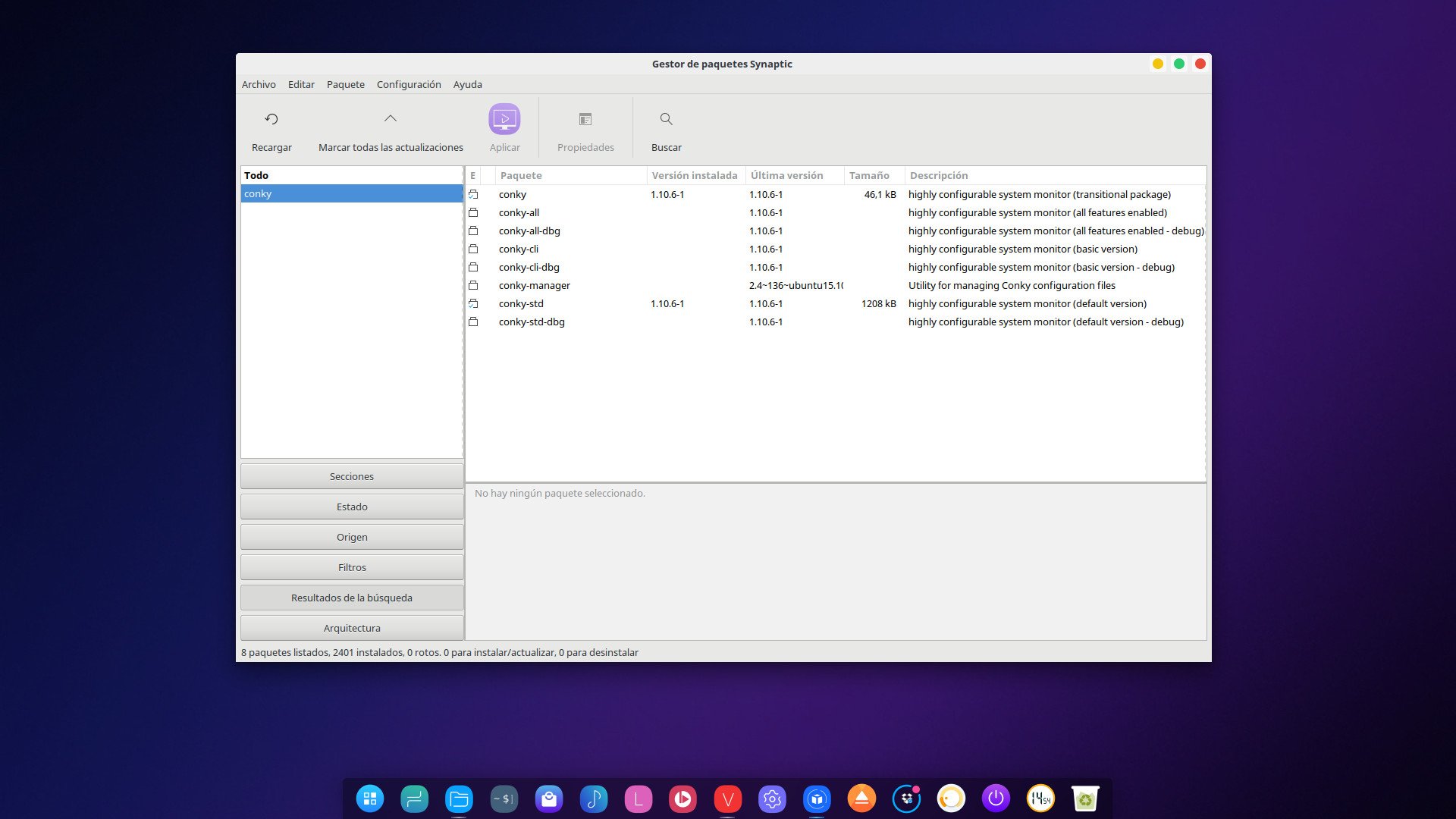Open the Paquete menu
Viewport: 1456px width, 819px height.
[x=346, y=84]
